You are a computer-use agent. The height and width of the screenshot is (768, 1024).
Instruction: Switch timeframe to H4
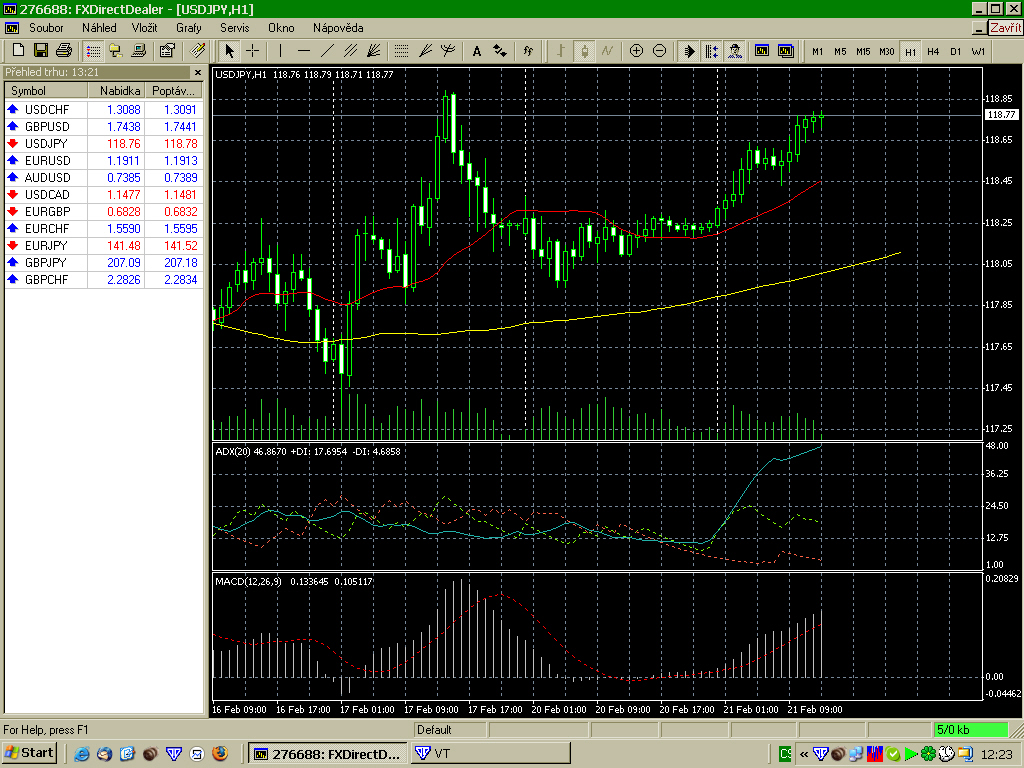933,51
